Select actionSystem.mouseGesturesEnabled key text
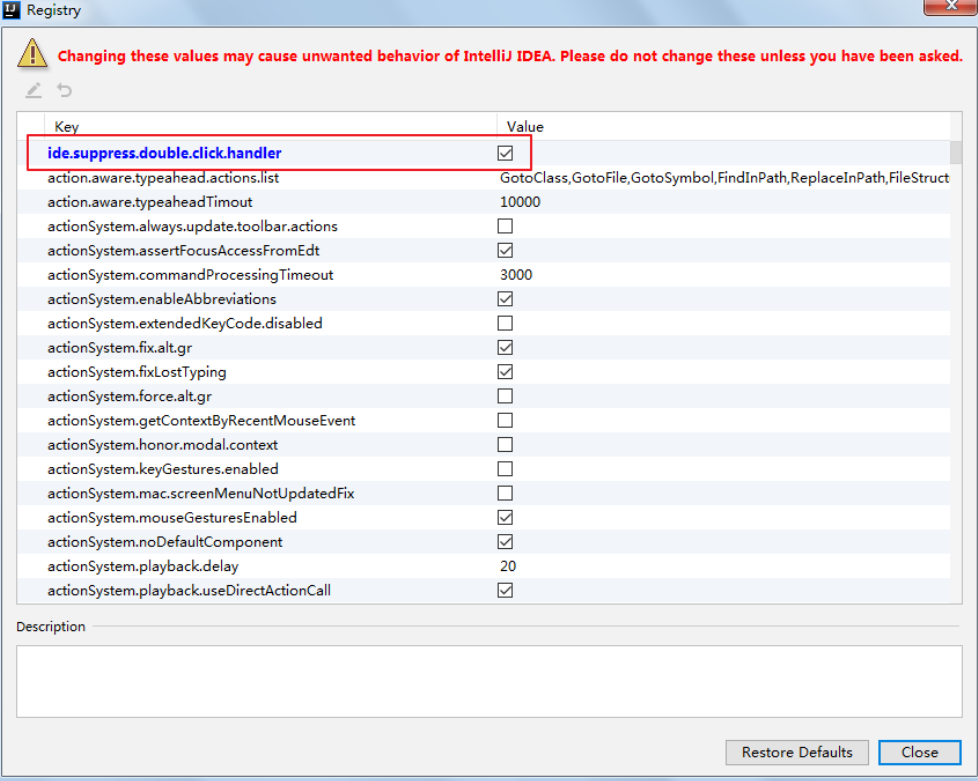This screenshot has height=781, width=978. (x=172, y=518)
